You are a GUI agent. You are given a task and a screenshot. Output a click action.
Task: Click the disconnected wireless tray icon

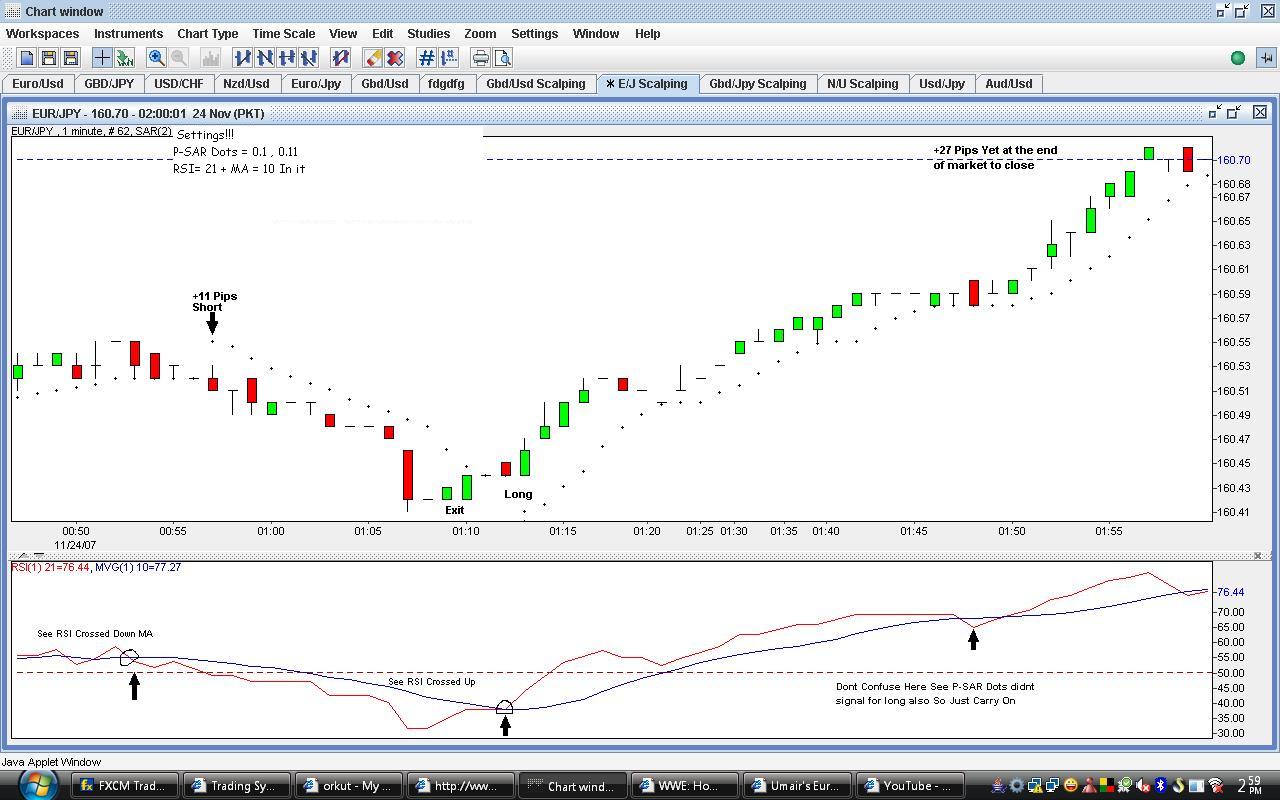coord(1216,786)
